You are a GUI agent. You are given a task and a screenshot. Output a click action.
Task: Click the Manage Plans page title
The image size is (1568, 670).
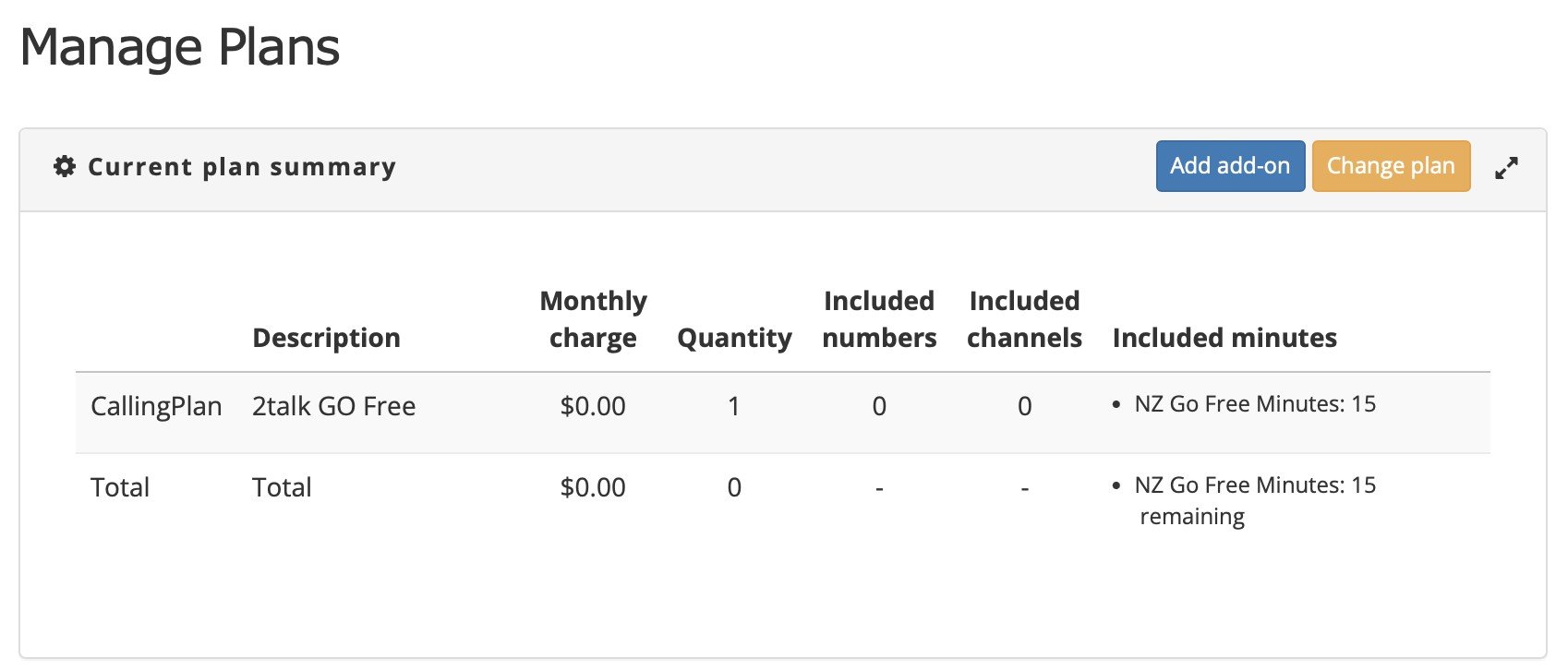pos(180,47)
